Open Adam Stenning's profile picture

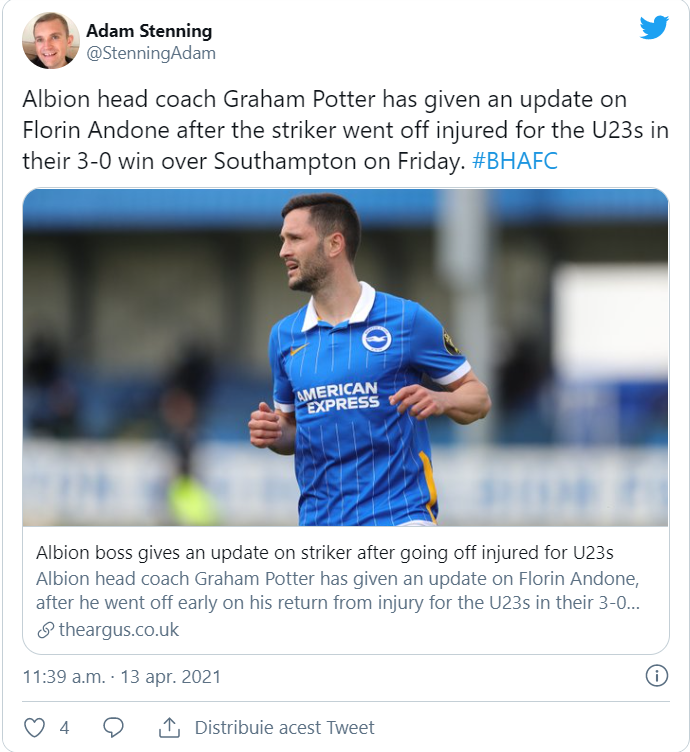click(x=51, y=41)
